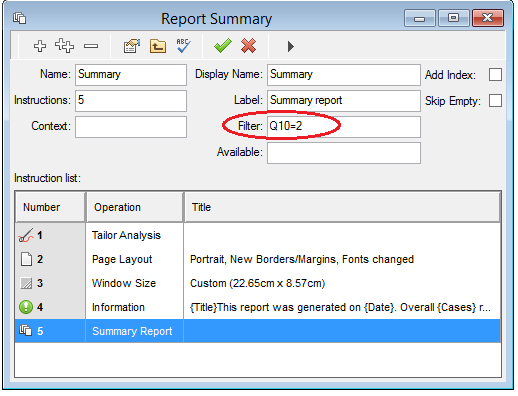Viewport: 518px width, 396px height.
Task: Maximize the Report Summary window
Action: (x=453, y=18)
